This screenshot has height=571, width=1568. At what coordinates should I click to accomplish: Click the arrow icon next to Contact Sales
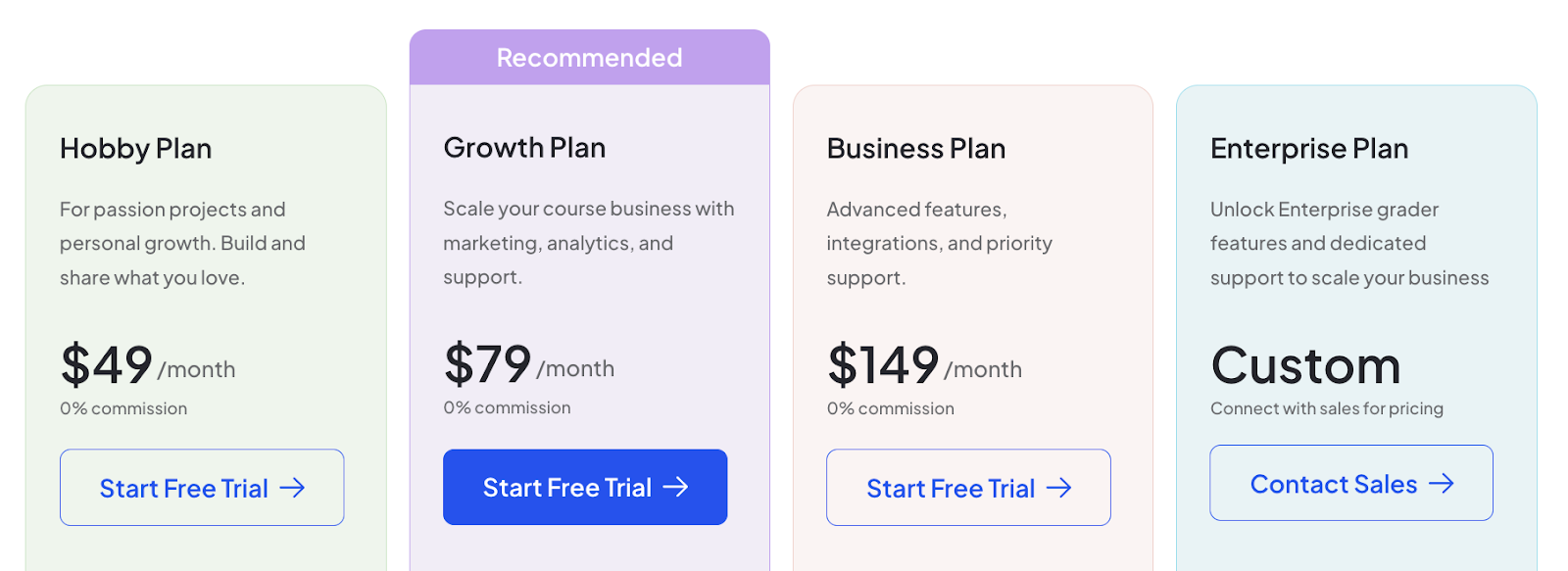pyautogui.click(x=1441, y=483)
